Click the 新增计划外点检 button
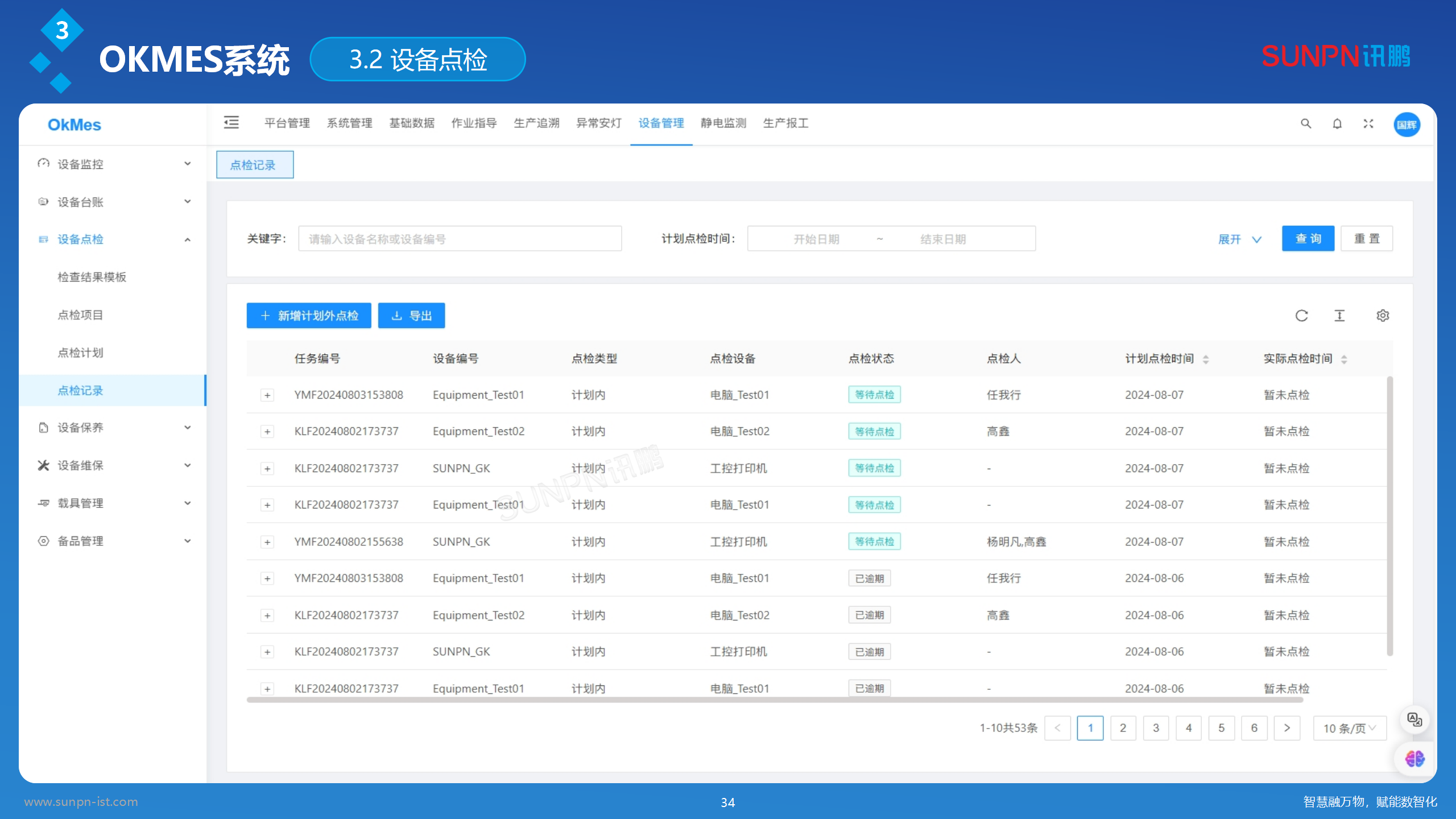 tap(309, 316)
